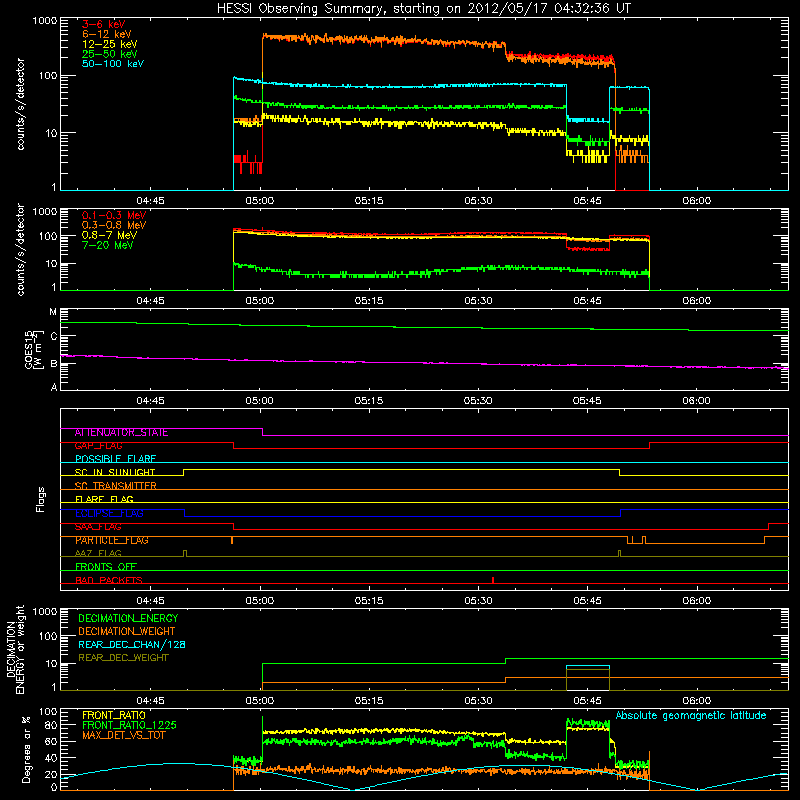Select the 7-20 MeV legend entry
The height and width of the screenshot is (800, 800).
(x=107, y=245)
